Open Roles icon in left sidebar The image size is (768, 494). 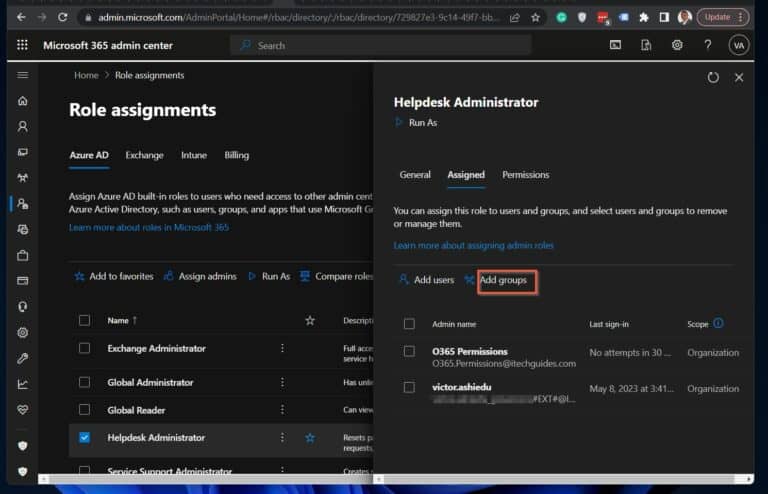pyautogui.click(x=23, y=204)
